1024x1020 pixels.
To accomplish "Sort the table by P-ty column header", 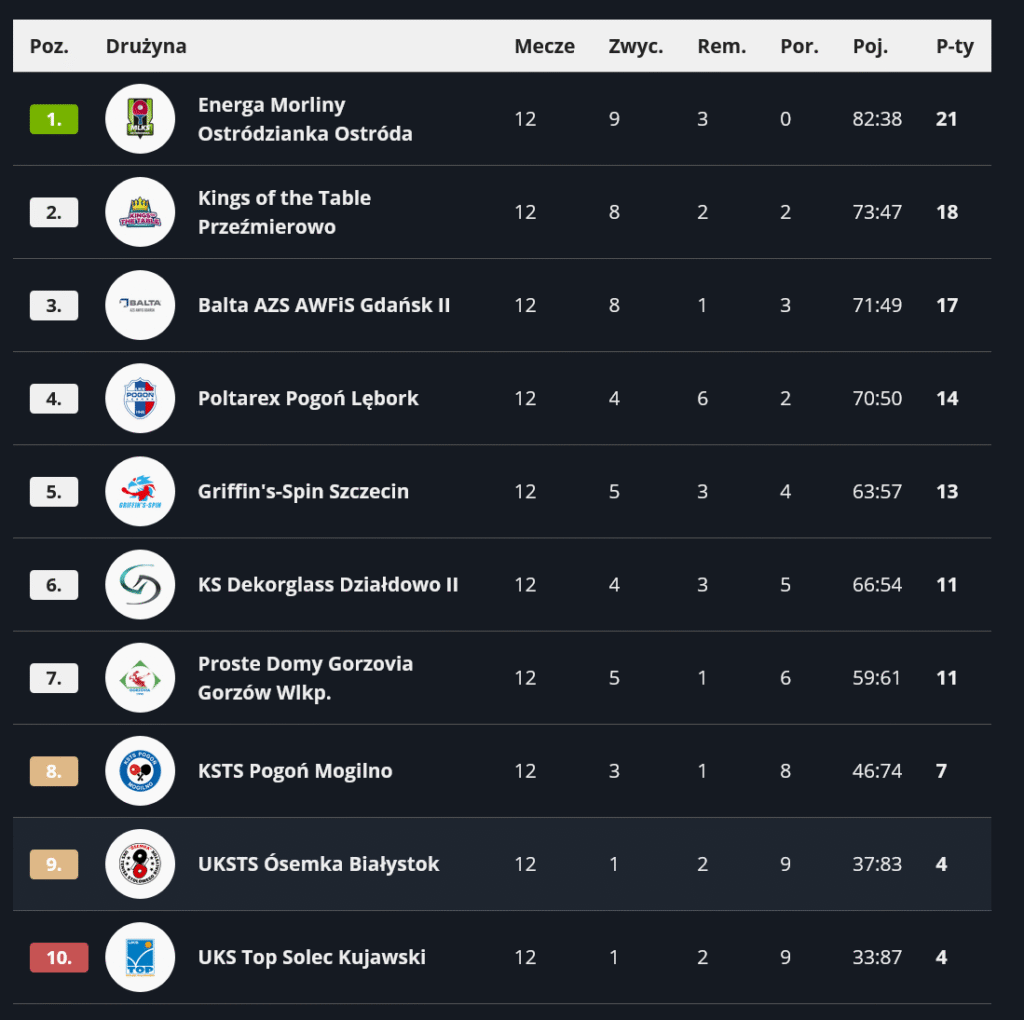I will 954,46.
